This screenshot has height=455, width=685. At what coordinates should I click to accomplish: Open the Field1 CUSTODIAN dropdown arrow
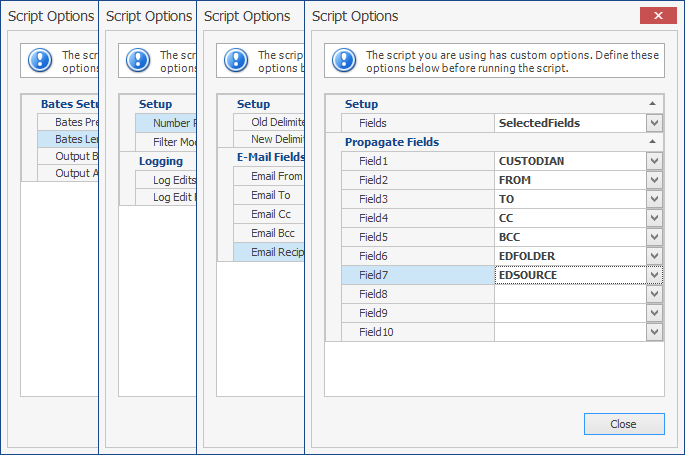(x=654, y=161)
